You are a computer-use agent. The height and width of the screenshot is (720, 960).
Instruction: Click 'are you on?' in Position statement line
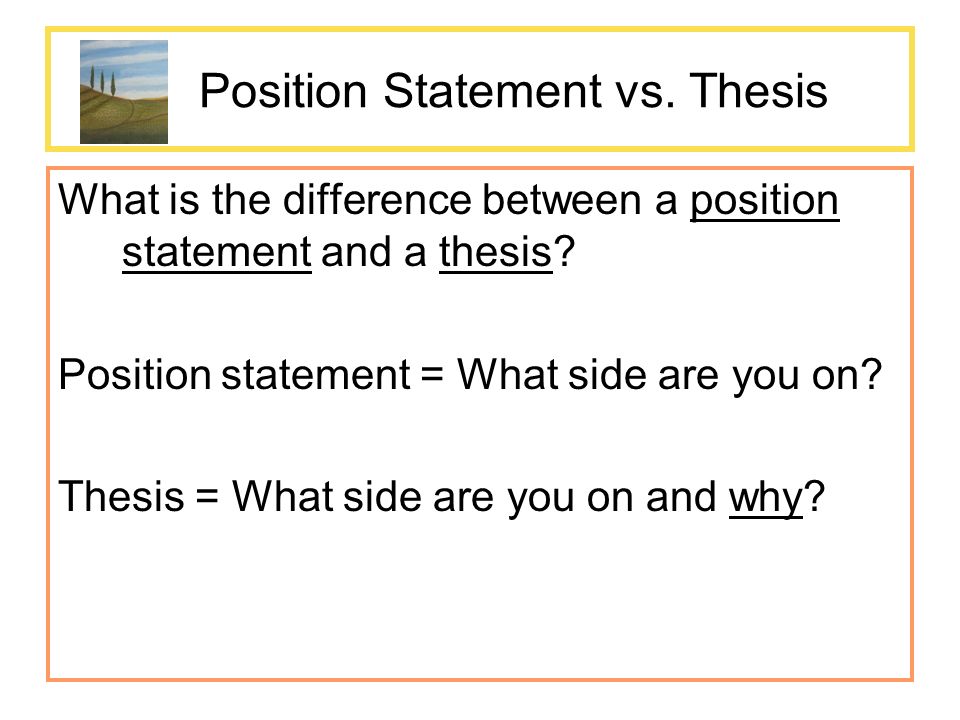tap(769, 375)
